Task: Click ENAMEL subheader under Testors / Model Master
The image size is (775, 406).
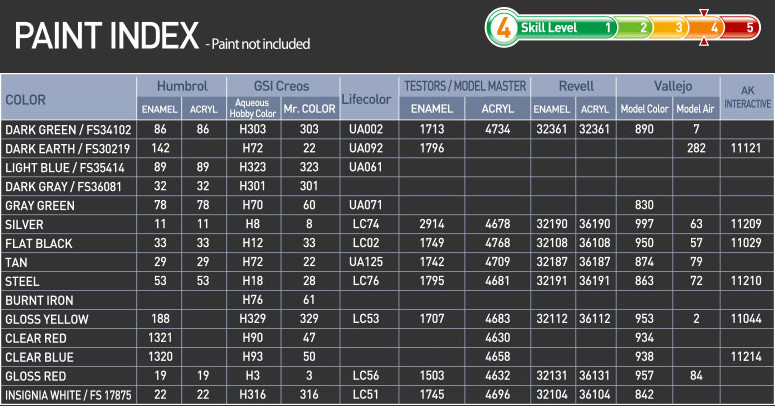Action: 432,109
